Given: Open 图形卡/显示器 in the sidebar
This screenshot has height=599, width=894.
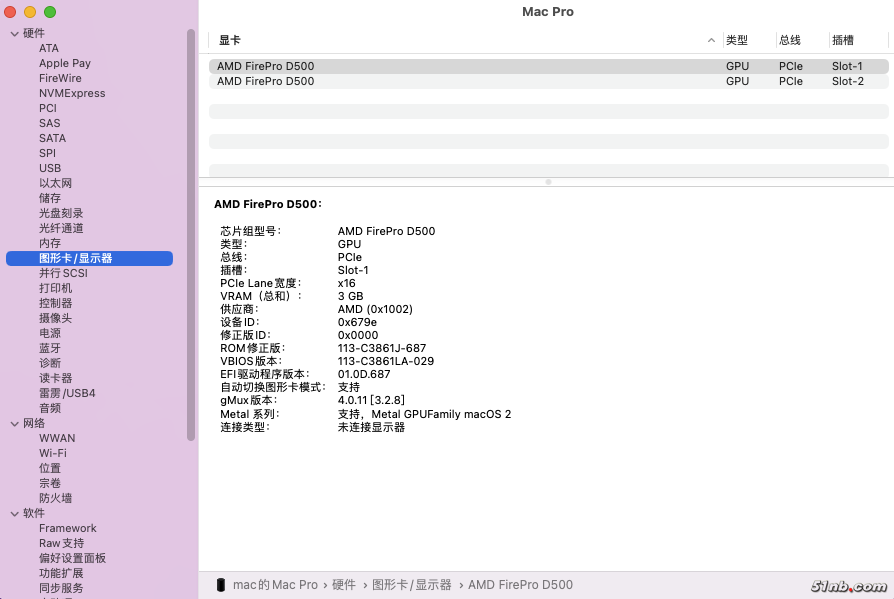Looking at the screenshot, I should click(x=76, y=259).
